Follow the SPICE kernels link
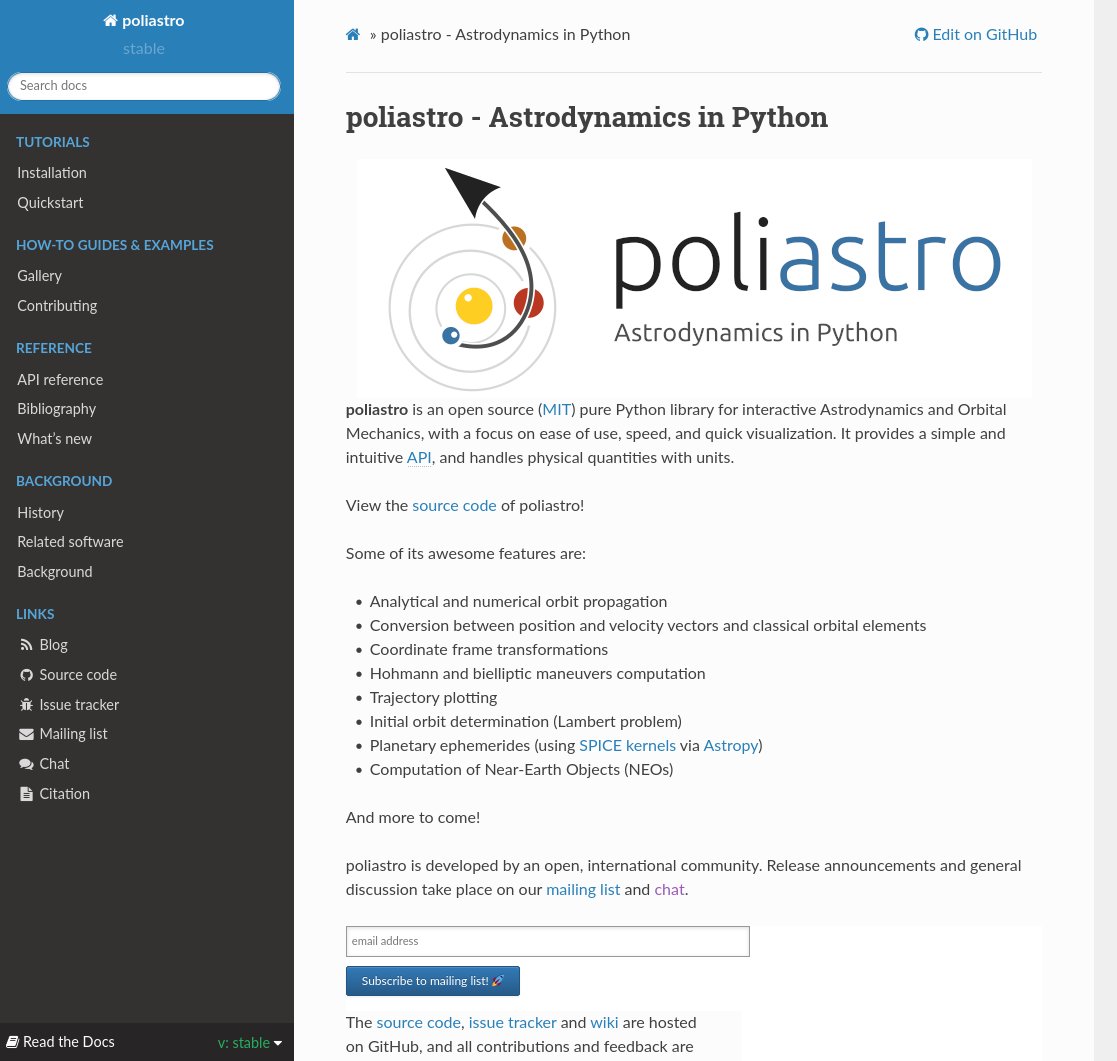Image resolution: width=1117 pixels, height=1061 pixels. [628, 745]
